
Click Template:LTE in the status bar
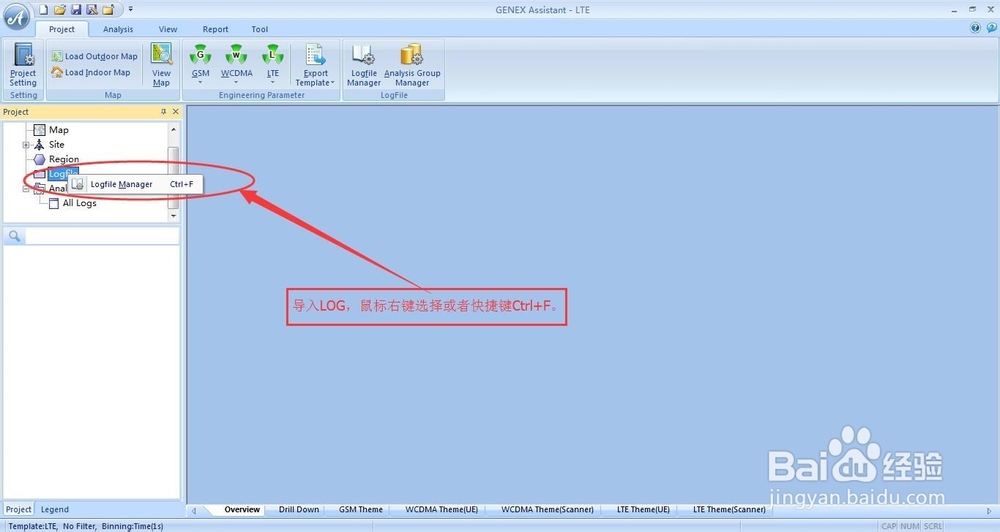(x=33, y=526)
